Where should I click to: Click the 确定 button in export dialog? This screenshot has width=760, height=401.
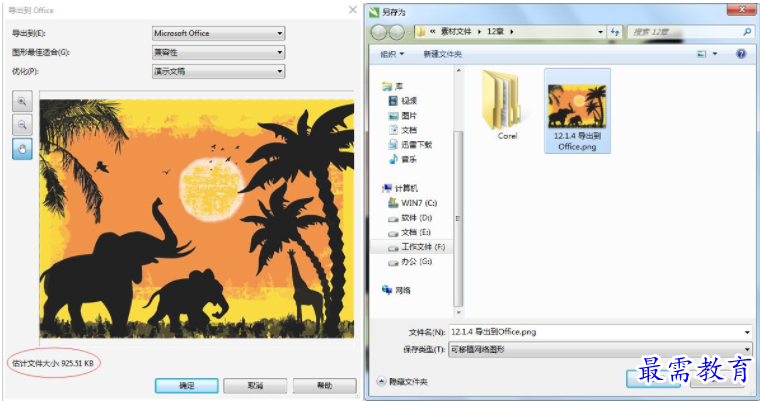(187, 386)
